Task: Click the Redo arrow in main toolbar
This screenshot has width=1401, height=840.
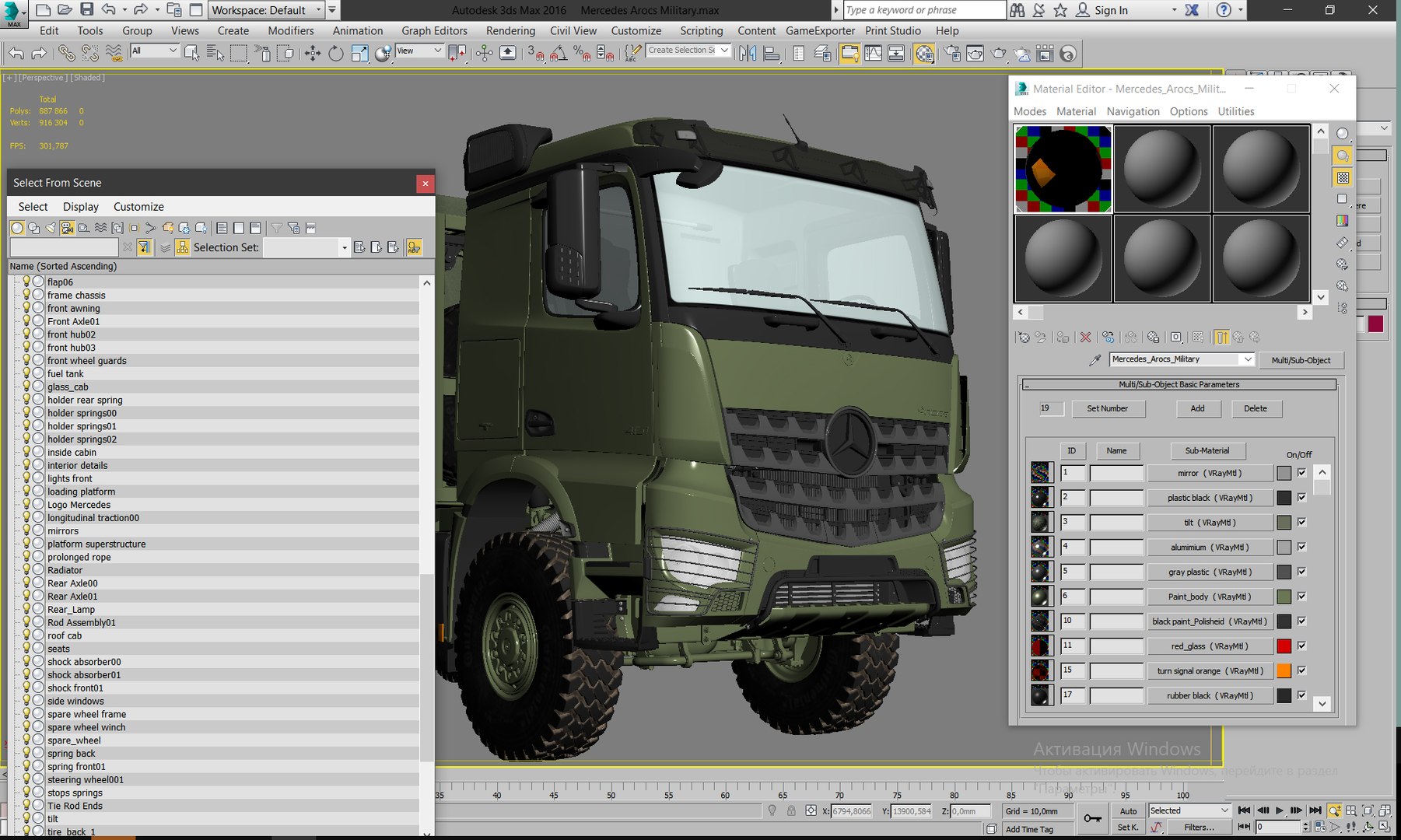Action: pos(39,53)
